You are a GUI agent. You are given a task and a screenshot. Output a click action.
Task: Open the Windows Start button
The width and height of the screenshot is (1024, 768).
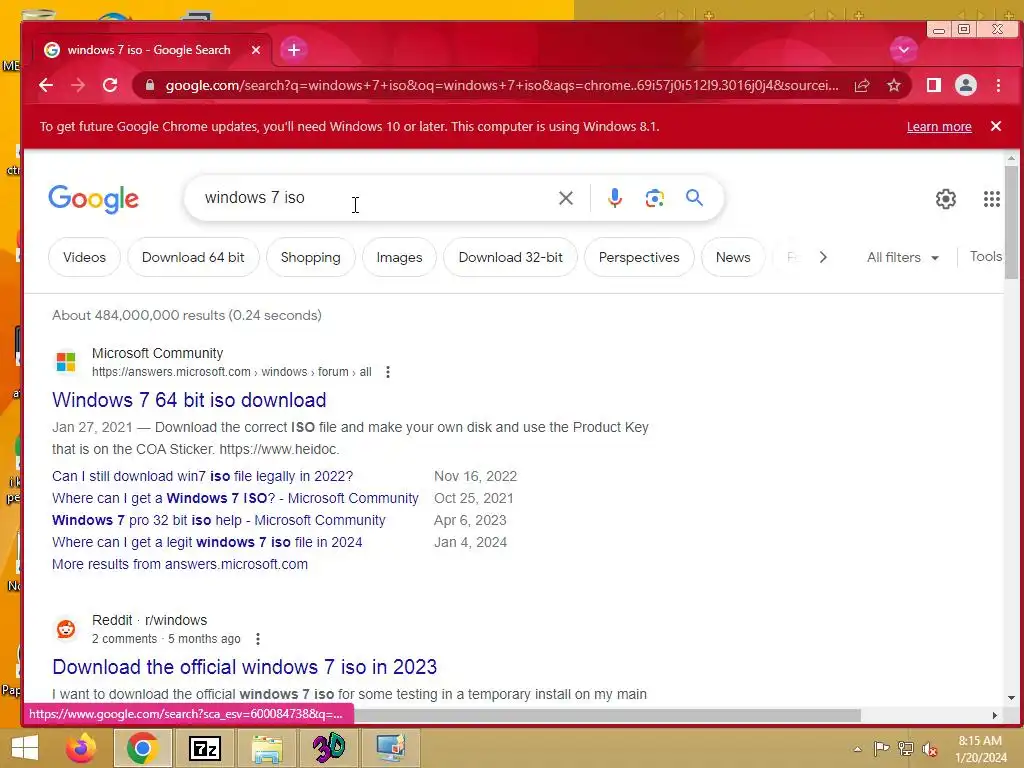coord(25,748)
